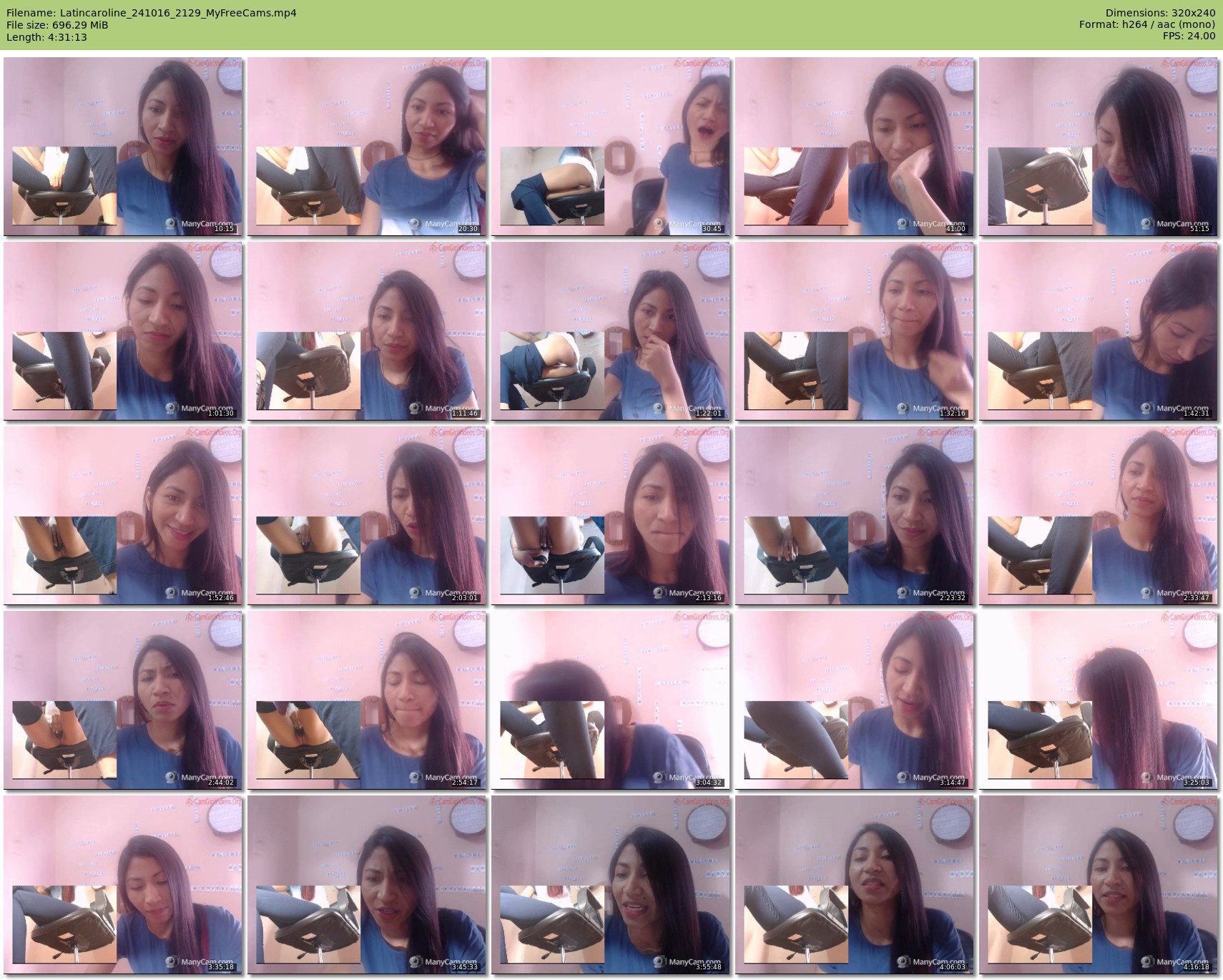Click the FPS 24.00 label
This screenshot has width=1223, height=980.
point(1189,36)
